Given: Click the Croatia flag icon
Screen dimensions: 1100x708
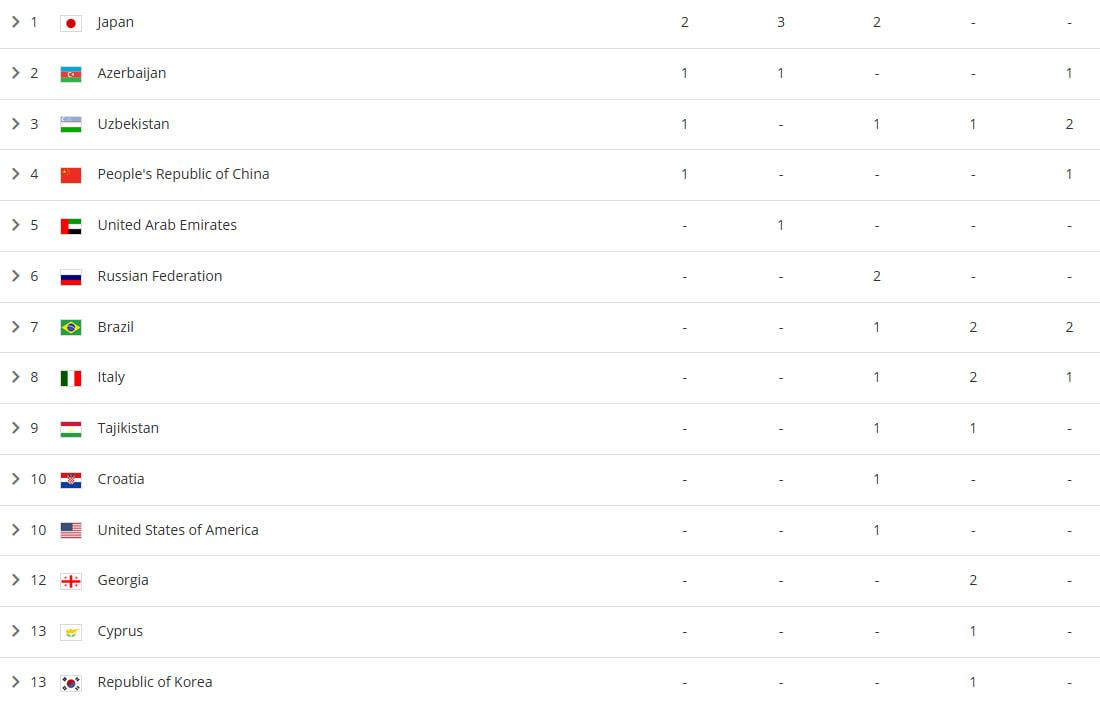Looking at the screenshot, I should pos(70,479).
